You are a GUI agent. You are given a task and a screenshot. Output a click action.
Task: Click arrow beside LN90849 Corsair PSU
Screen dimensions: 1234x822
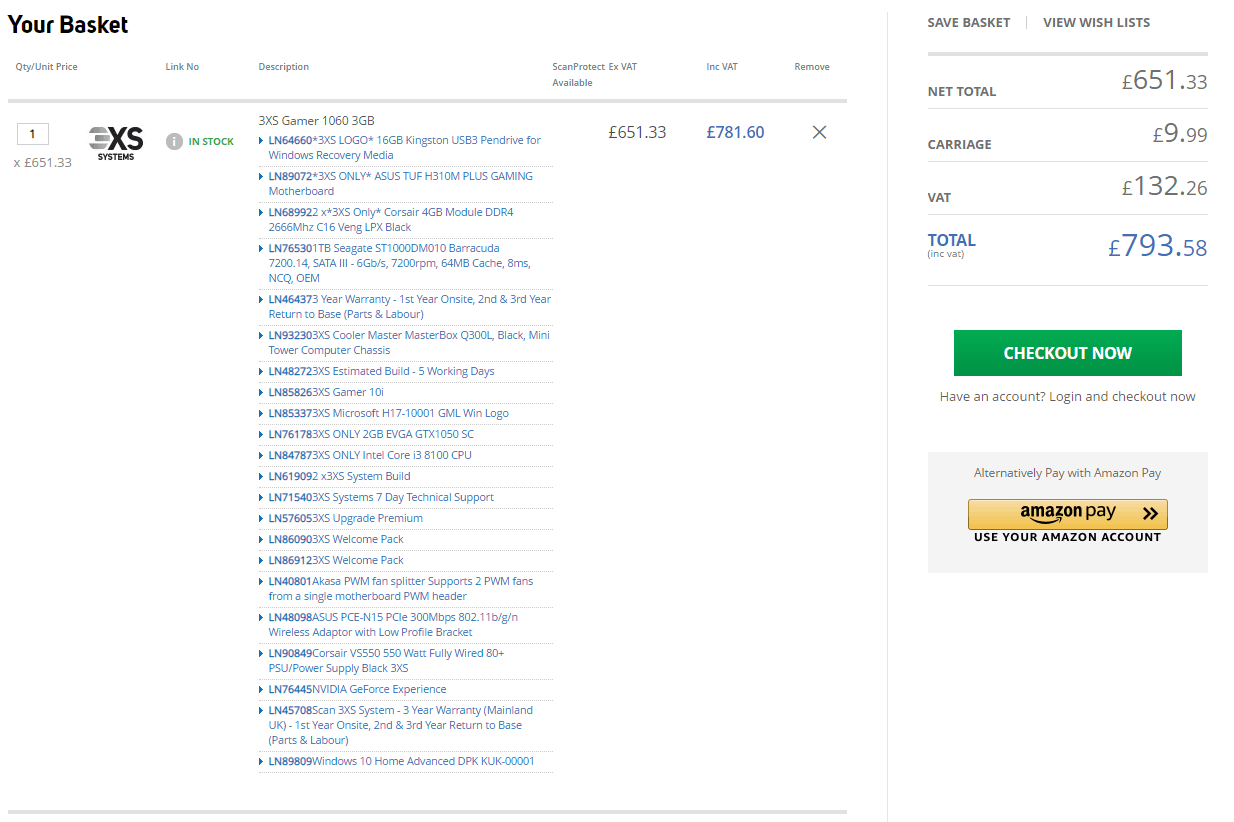[262, 654]
